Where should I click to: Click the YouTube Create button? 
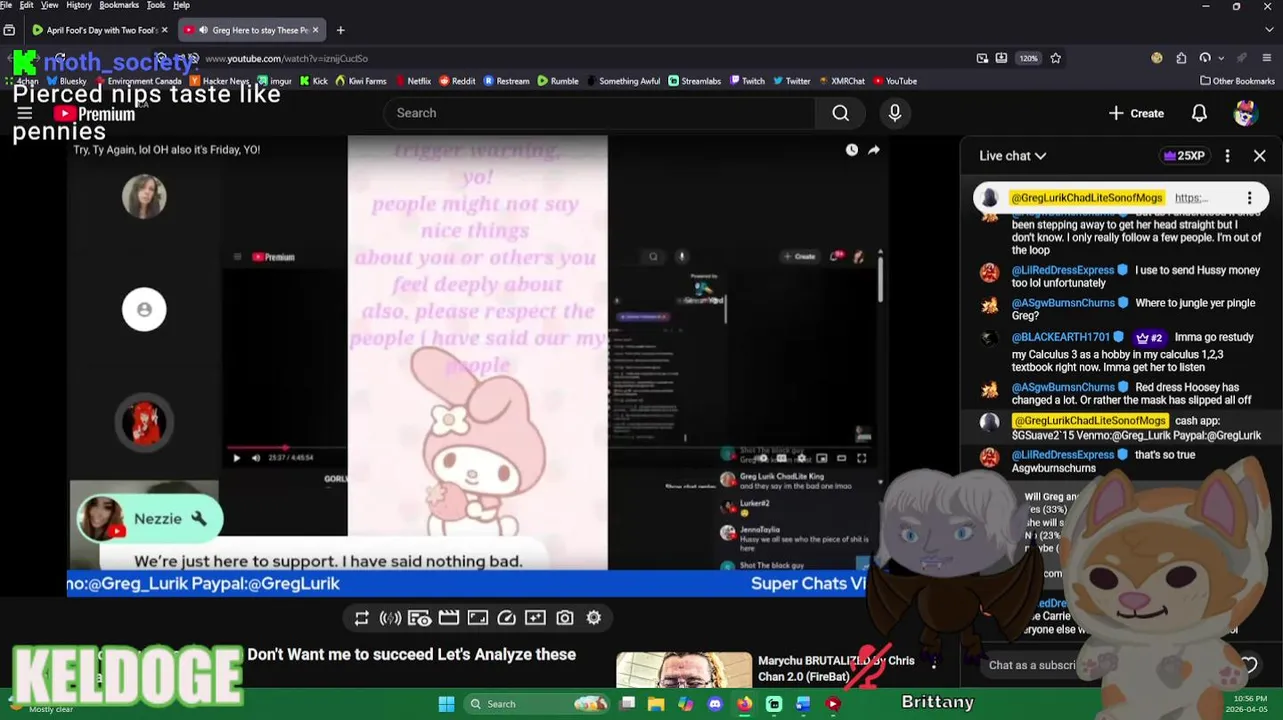1136,113
